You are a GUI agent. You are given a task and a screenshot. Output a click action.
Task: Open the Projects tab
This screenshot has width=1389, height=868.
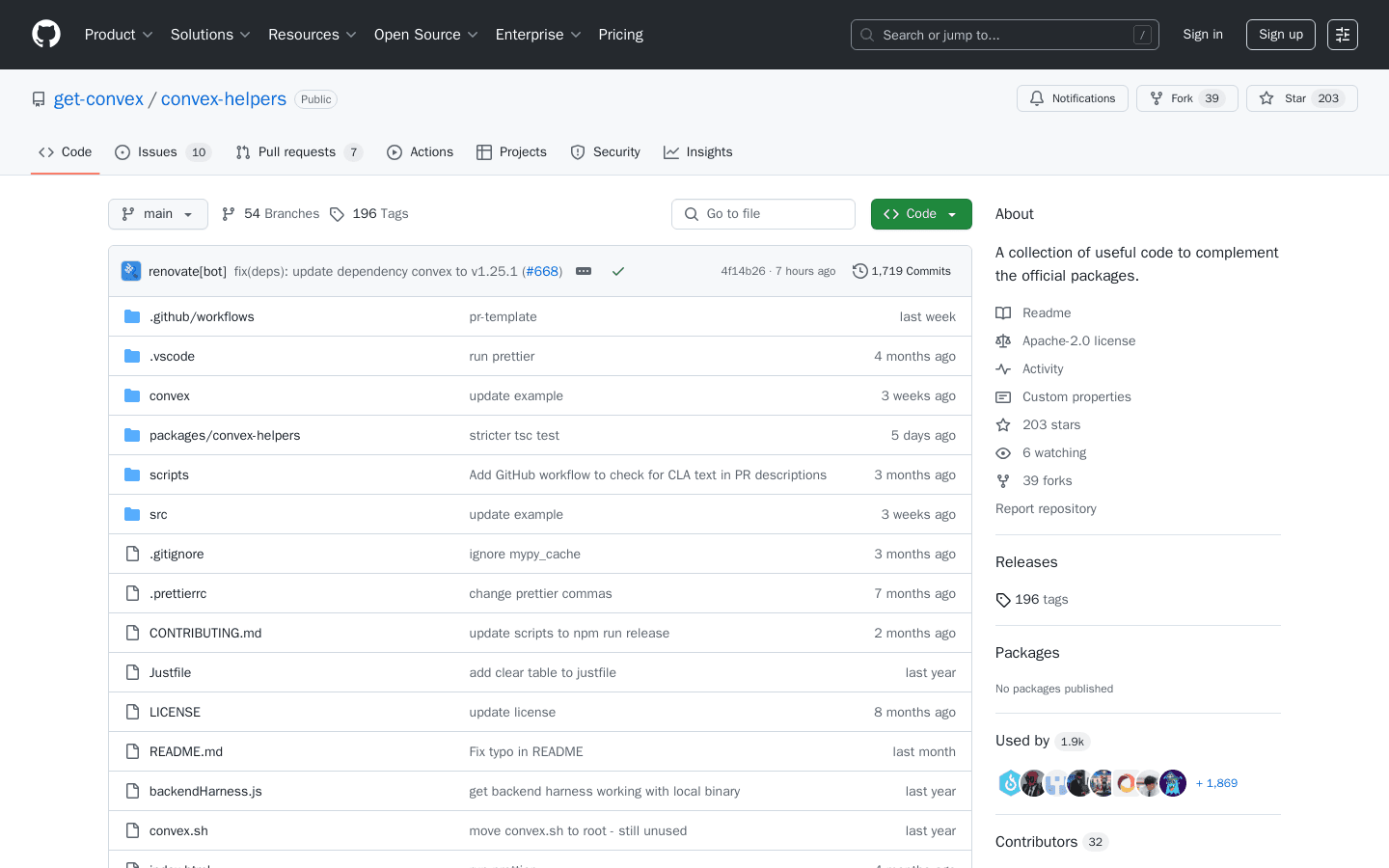pos(511,152)
